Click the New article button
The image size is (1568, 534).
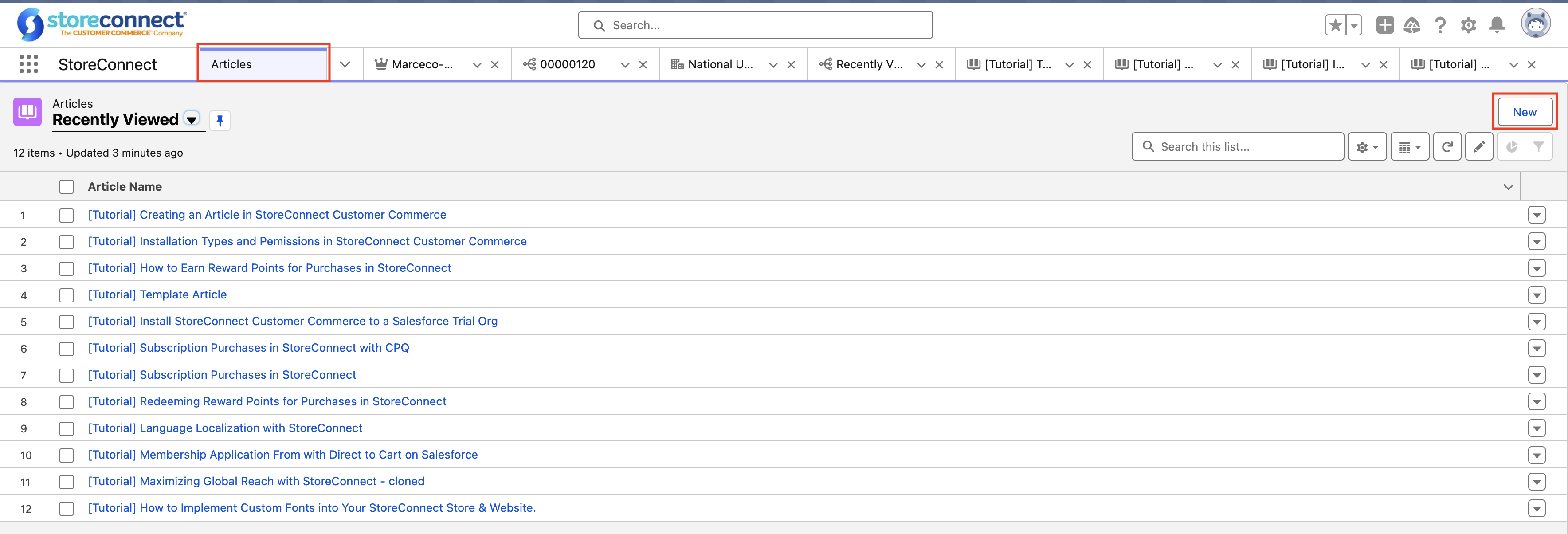pos(1524,112)
